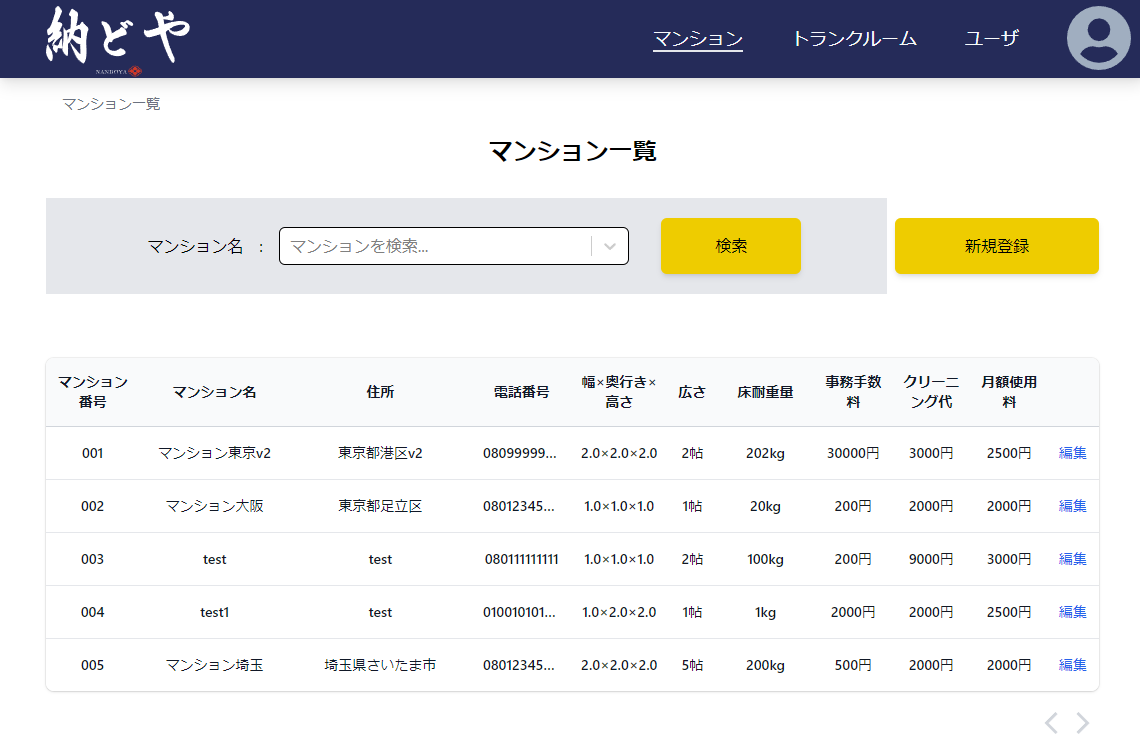This screenshot has width=1140, height=752.
Task: Select the 住所 column header
Action: [x=380, y=392]
